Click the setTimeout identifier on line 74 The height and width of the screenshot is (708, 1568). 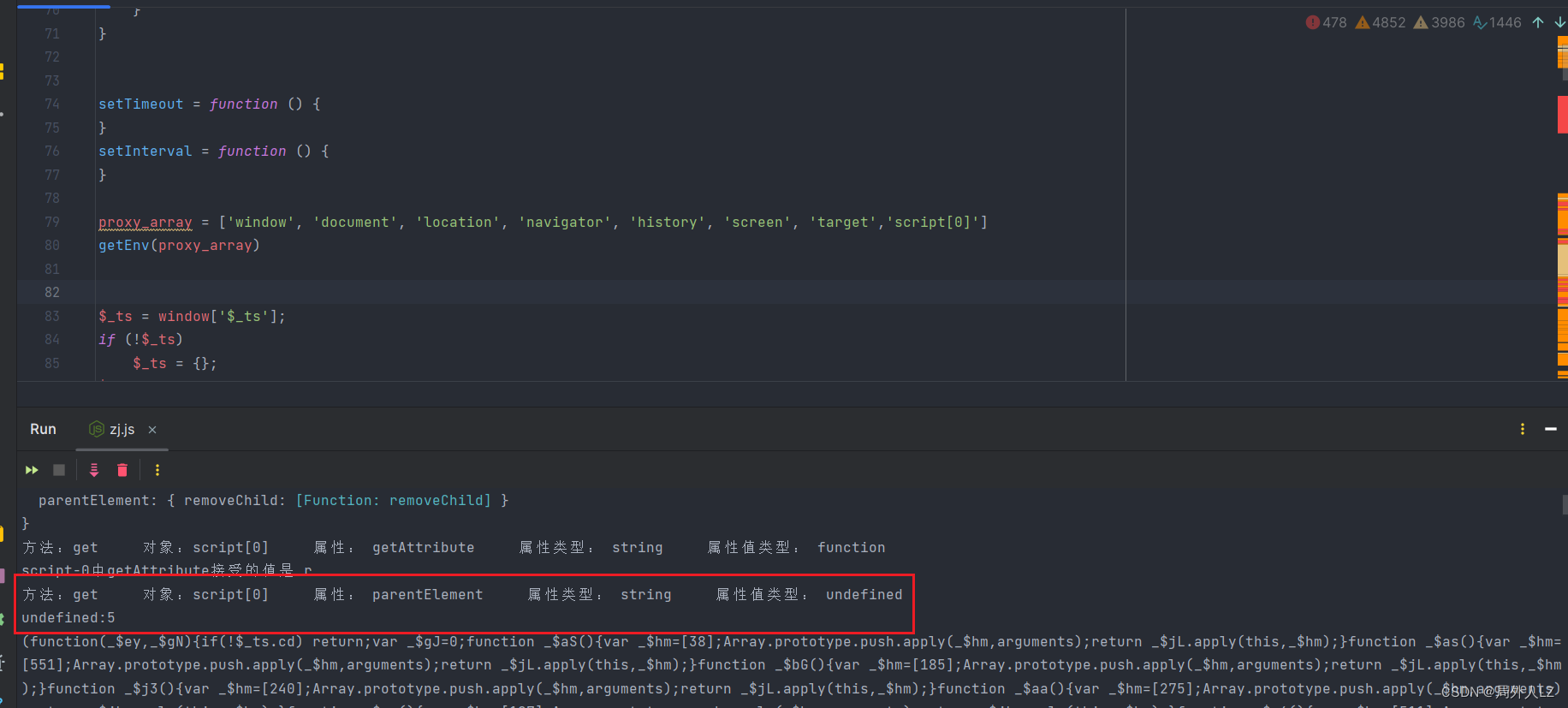[141, 104]
